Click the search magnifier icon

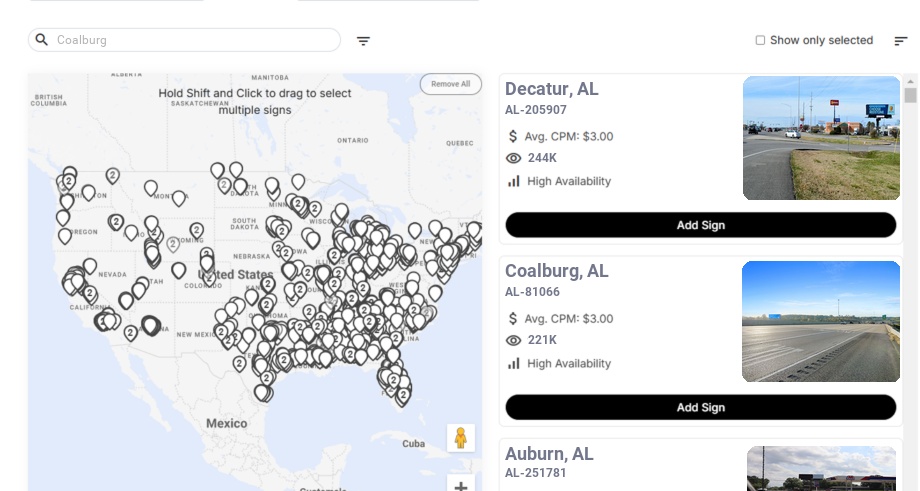(x=42, y=40)
